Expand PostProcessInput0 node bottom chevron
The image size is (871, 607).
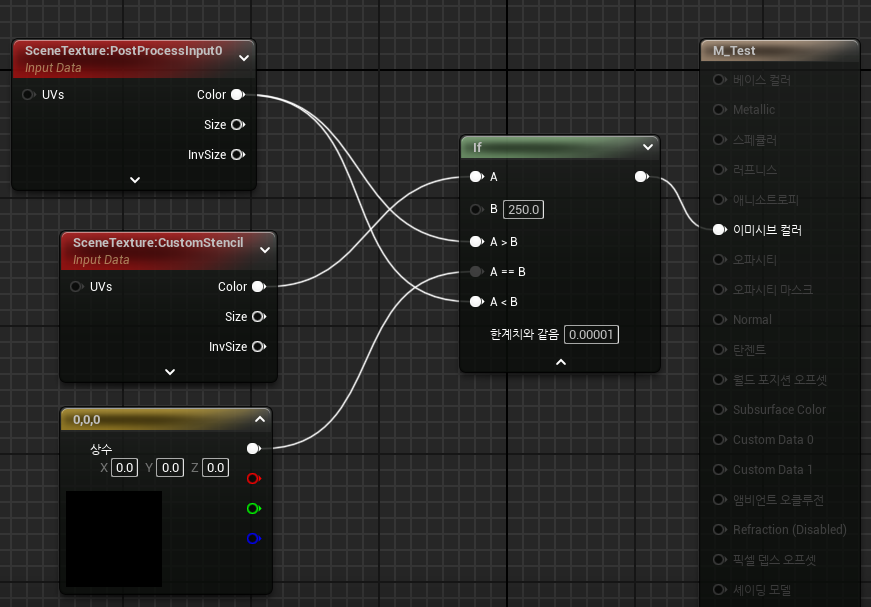click(x=135, y=179)
